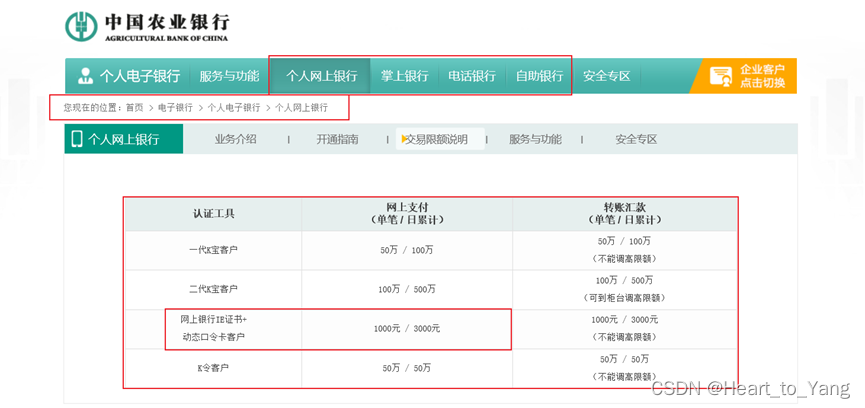
Task: Click the 转账汇款 column header
Action: 624,213
